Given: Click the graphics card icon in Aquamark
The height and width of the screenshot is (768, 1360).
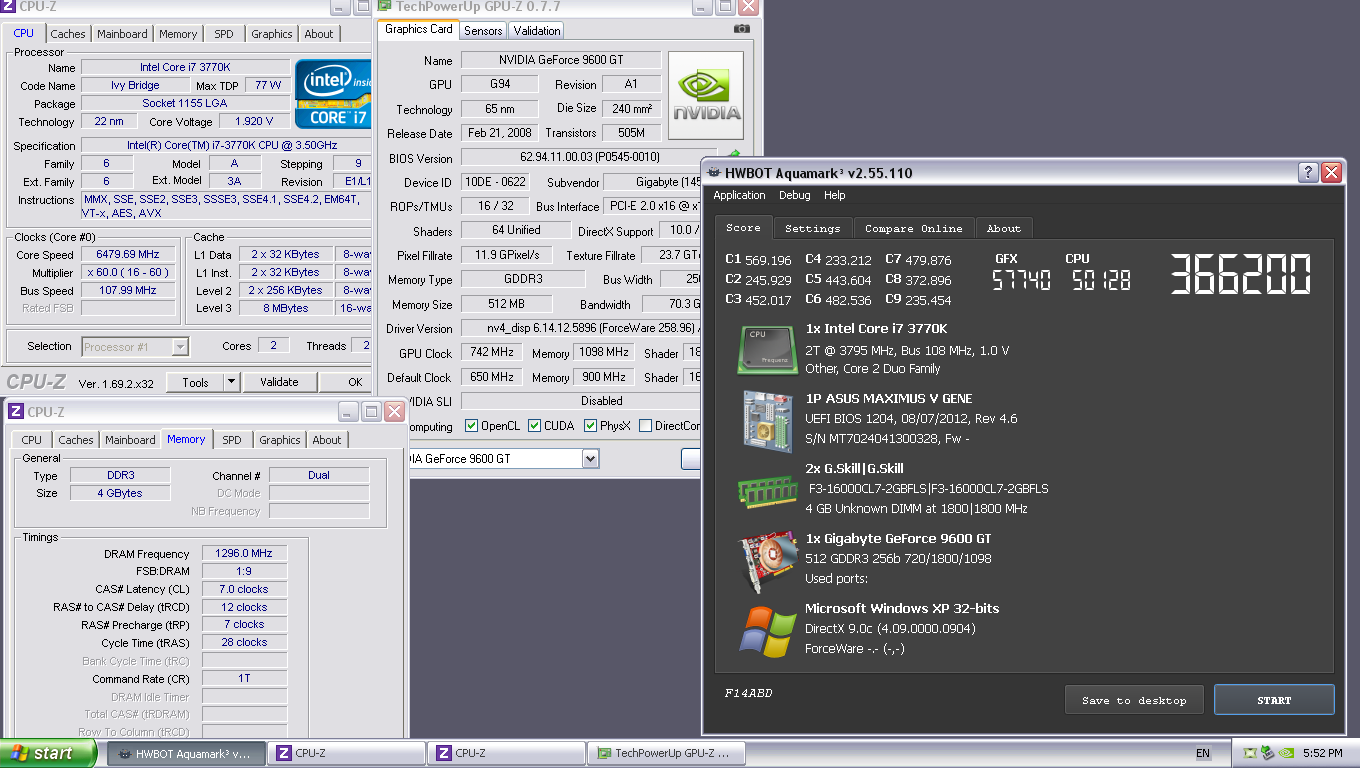Looking at the screenshot, I should tap(767, 560).
